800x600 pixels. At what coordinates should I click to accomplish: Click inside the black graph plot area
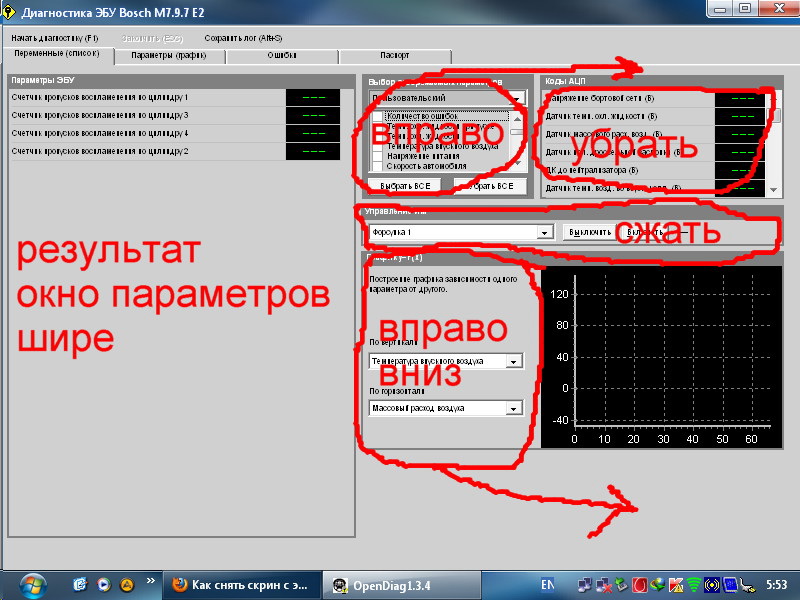coord(661,357)
